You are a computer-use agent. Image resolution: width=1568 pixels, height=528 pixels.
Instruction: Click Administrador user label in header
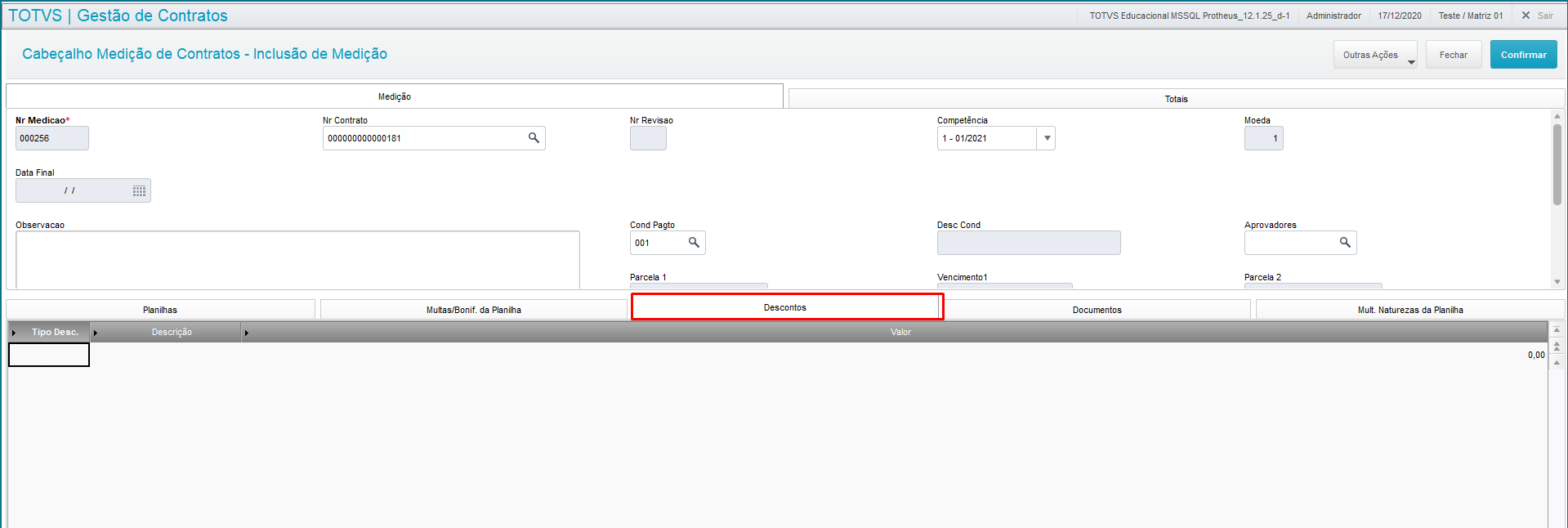point(1333,16)
